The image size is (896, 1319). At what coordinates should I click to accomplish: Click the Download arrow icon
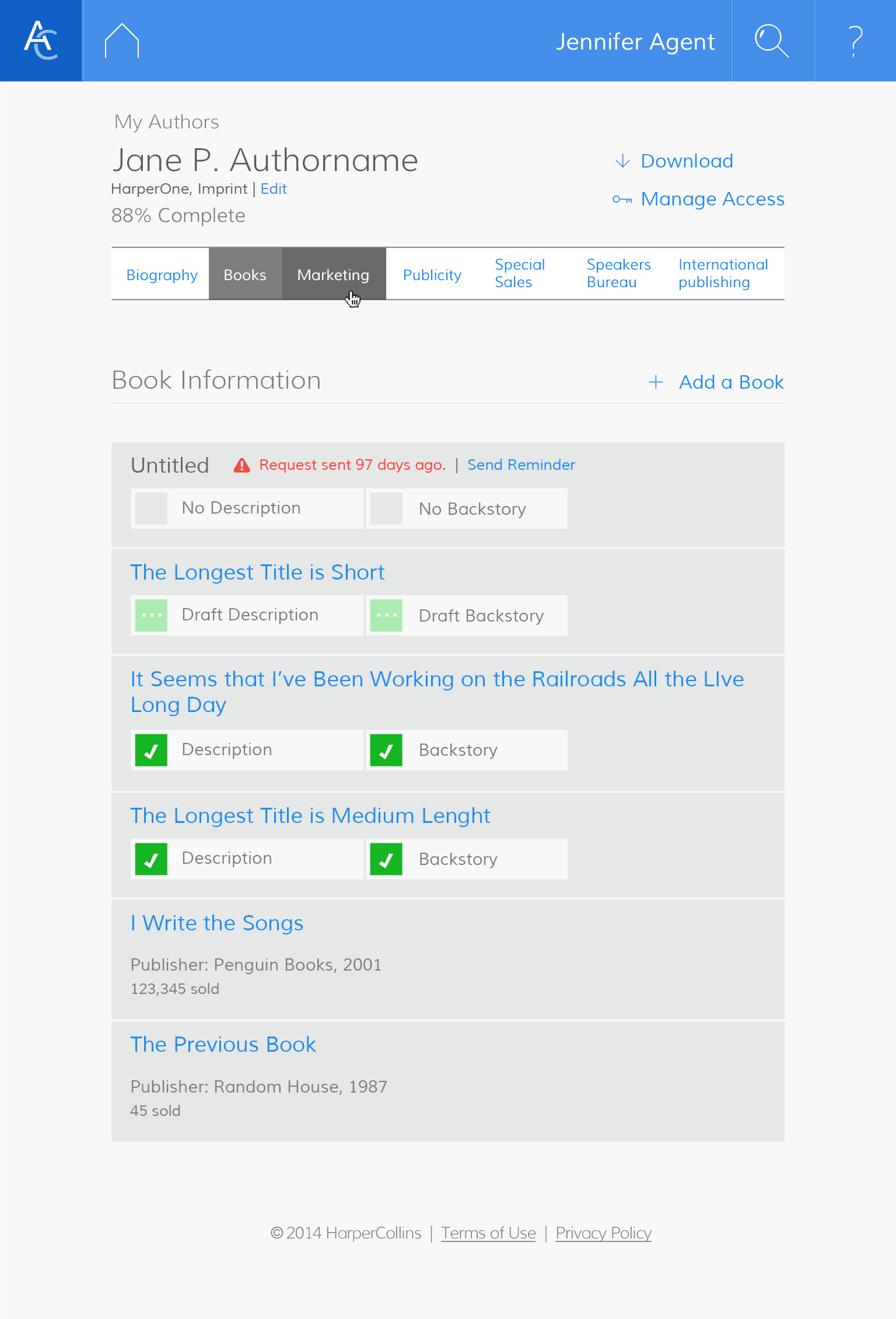[622, 161]
